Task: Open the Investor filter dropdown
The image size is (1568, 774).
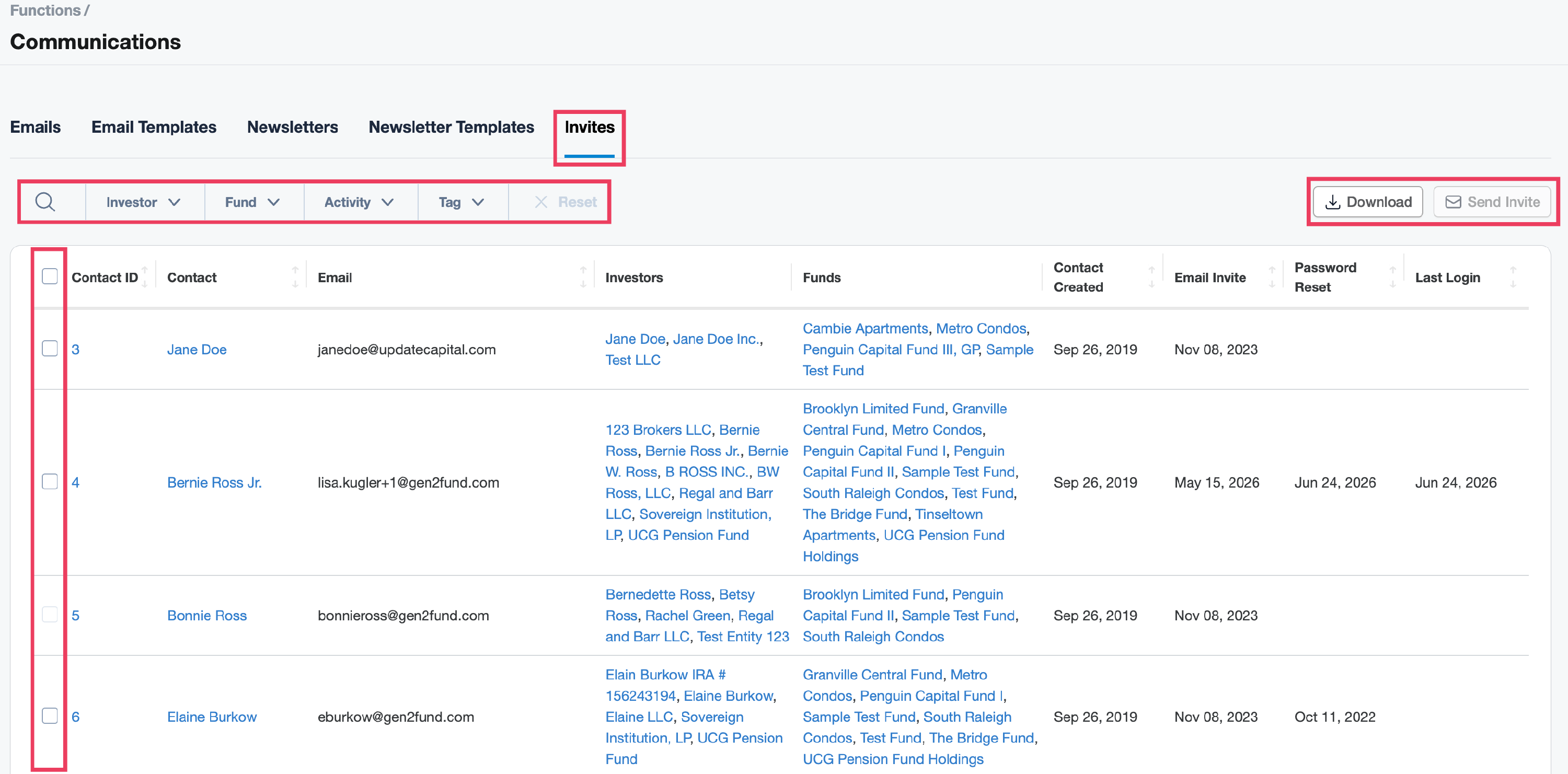Action: pos(144,202)
